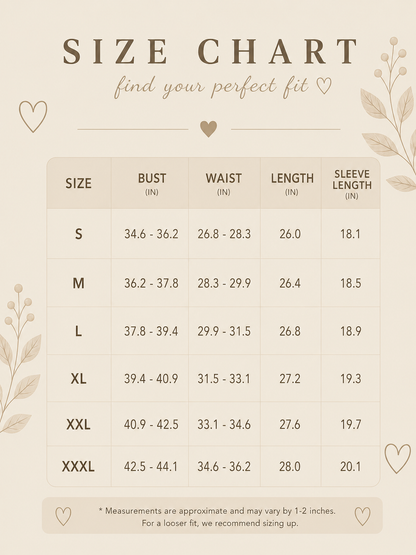
Task: Click the LENGTH column header
Action: 292,183
